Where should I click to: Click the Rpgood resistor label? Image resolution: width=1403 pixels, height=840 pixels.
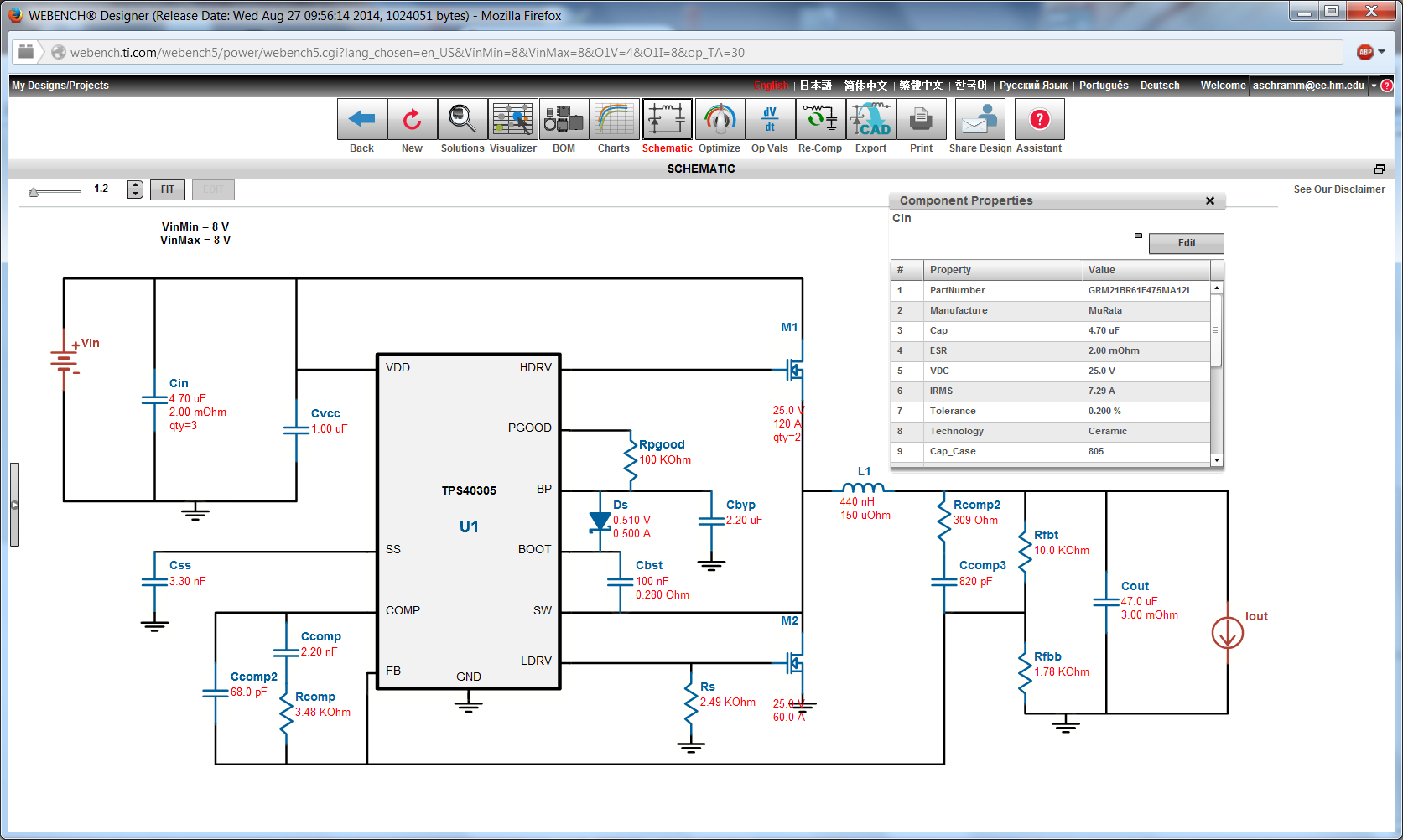click(x=662, y=444)
